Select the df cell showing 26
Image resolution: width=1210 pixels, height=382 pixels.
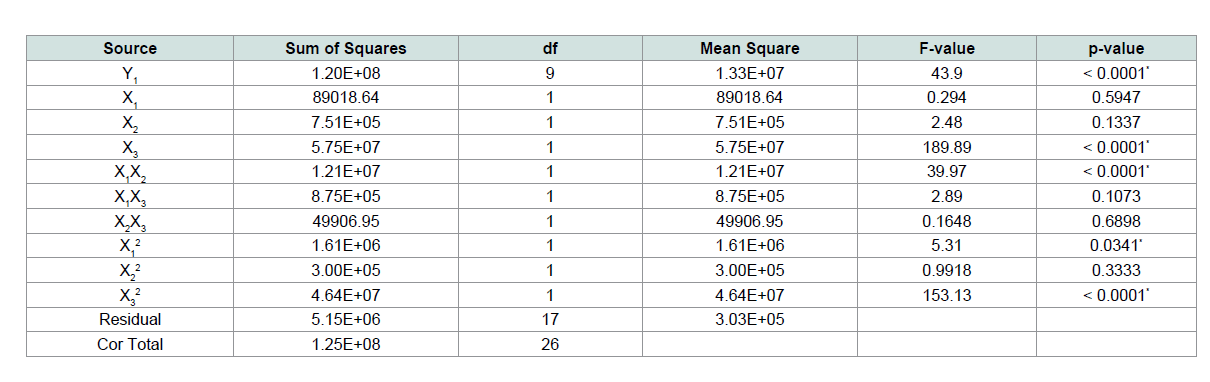tap(550, 344)
